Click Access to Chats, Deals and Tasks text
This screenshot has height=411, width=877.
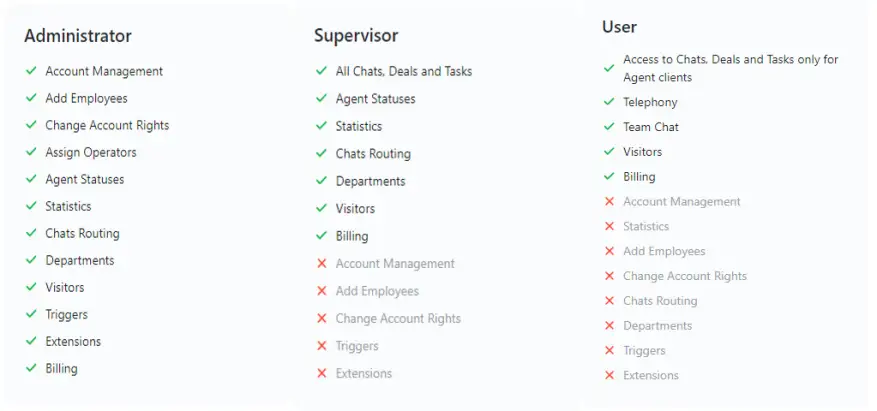tap(730, 68)
